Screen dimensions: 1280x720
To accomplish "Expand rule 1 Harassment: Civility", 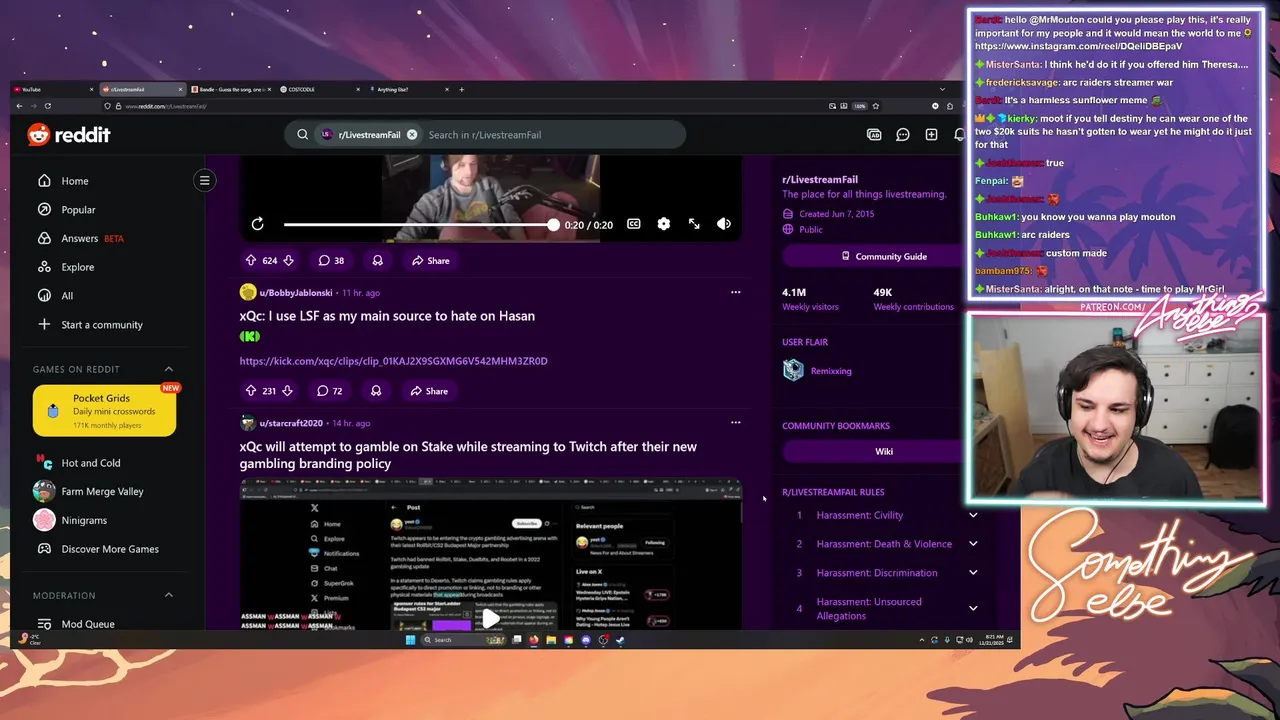I will coord(973,515).
